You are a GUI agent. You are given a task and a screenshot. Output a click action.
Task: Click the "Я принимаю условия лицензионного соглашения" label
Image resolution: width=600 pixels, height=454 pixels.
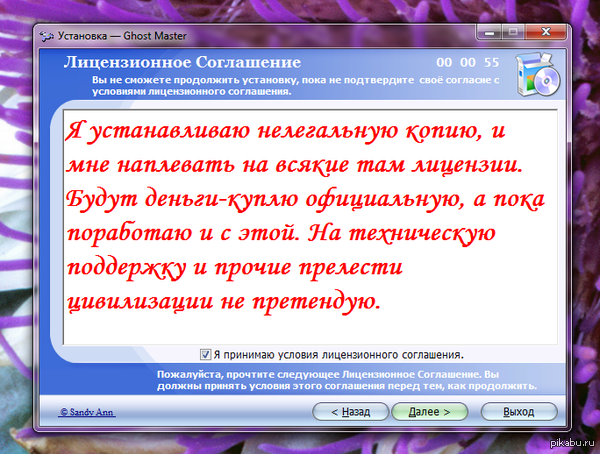(338, 354)
